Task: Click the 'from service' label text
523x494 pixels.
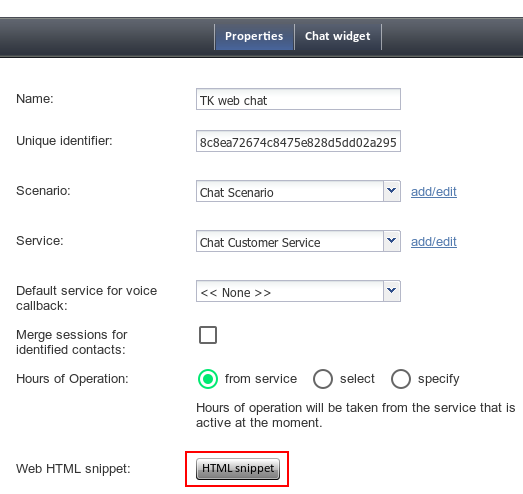Action: [x=261, y=379]
